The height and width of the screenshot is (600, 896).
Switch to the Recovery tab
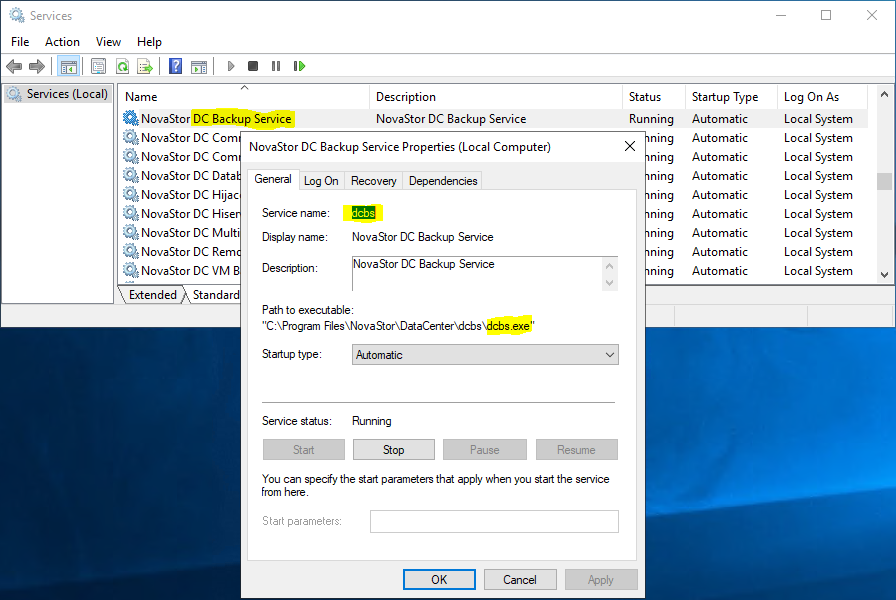pyautogui.click(x=374, y=181)
